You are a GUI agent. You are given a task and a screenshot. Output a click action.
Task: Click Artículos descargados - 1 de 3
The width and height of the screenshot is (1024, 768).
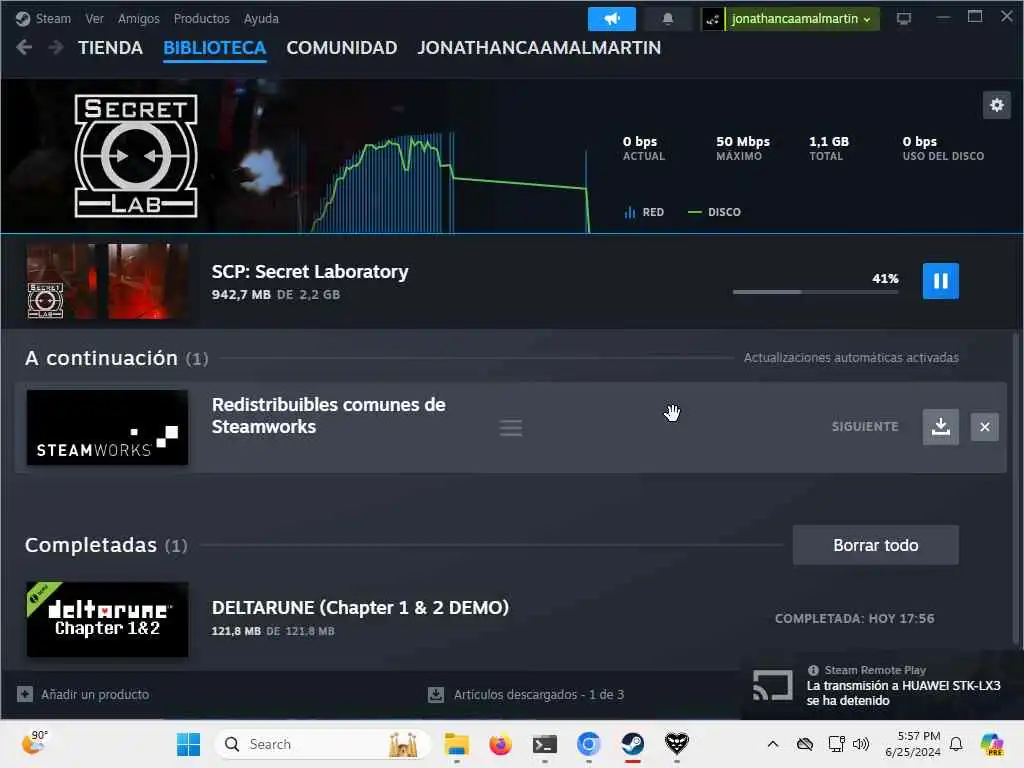coord(539,694)
